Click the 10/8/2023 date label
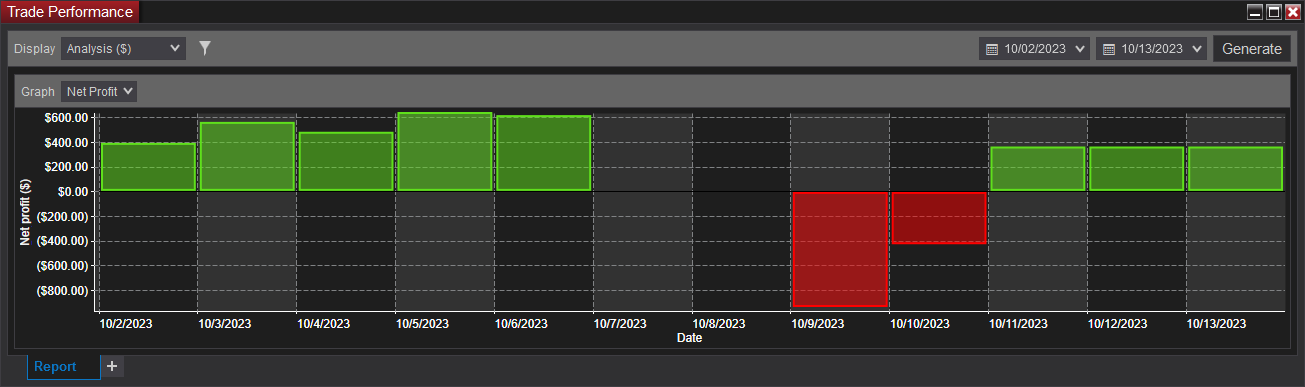Image resolution: width=1305 pixels, height=387 pixels. point(719,324)
